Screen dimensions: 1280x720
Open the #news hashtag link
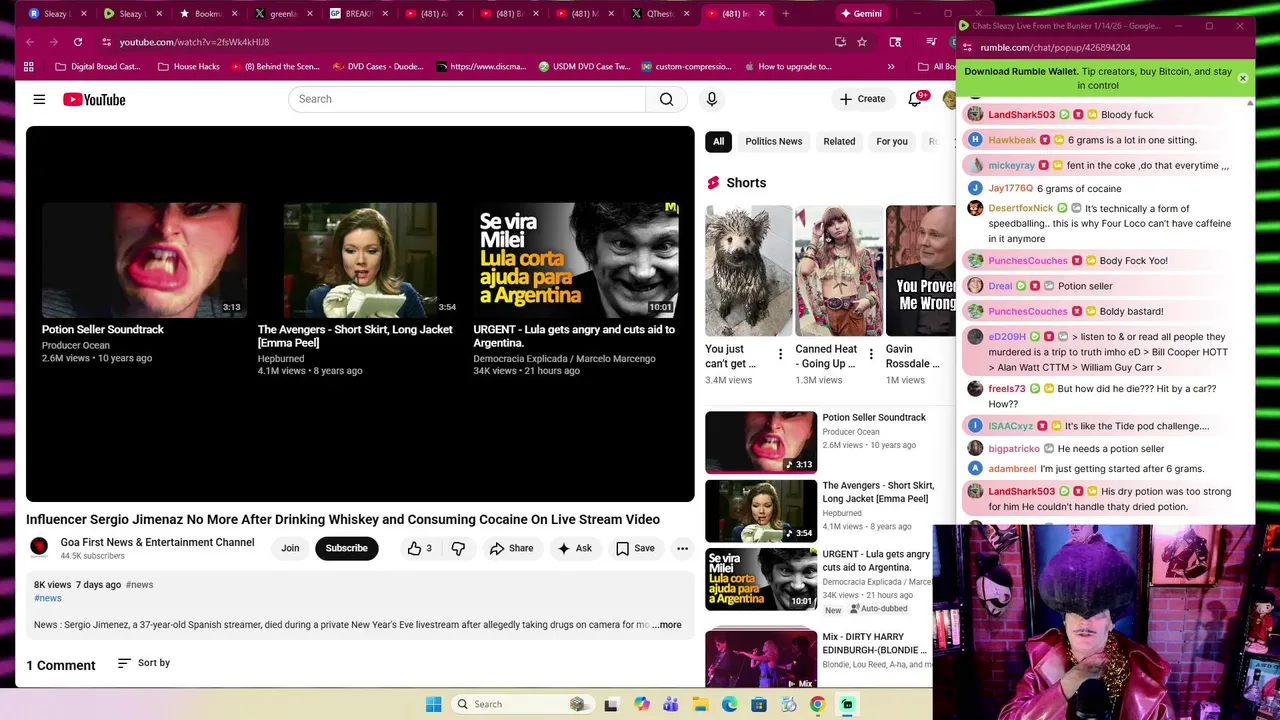(x=48, y=598)
